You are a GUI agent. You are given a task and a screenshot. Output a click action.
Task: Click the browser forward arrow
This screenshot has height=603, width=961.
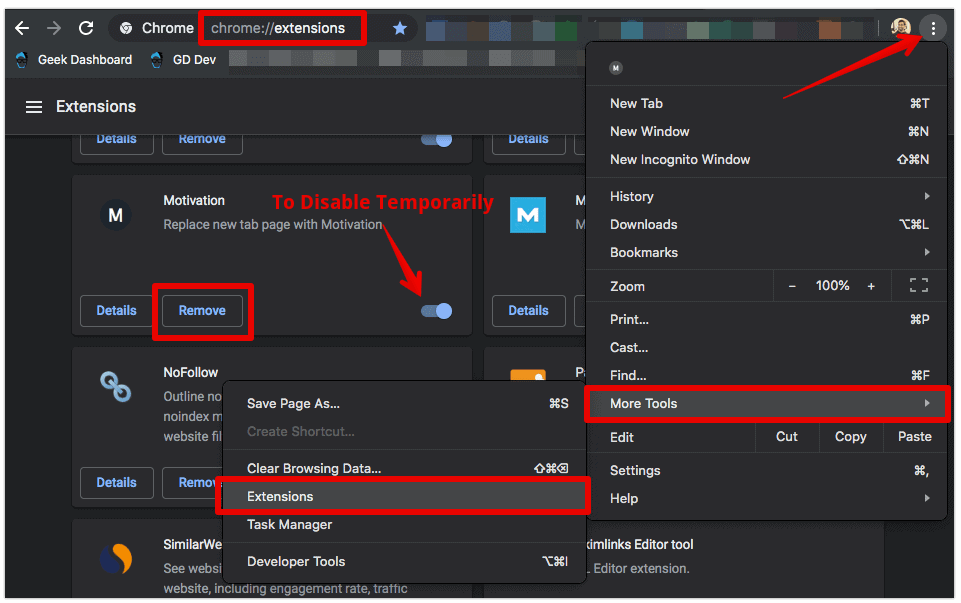pos(54,28)
